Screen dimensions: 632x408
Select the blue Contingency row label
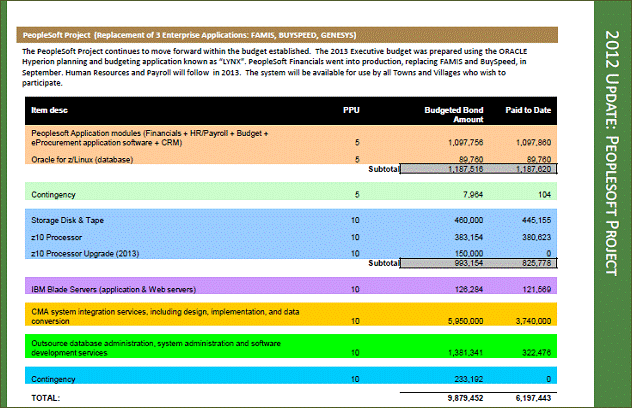pyautogui.click(x=53, y=379)
